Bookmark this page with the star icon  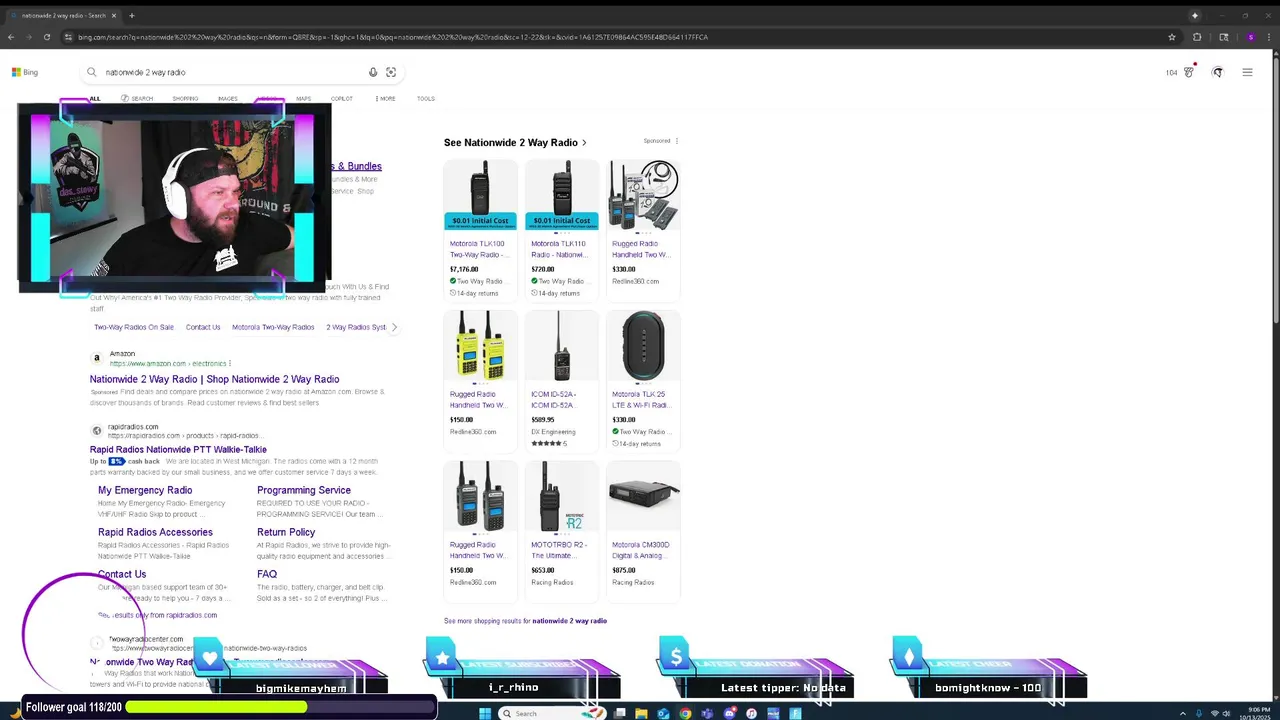pos(1172,37)
